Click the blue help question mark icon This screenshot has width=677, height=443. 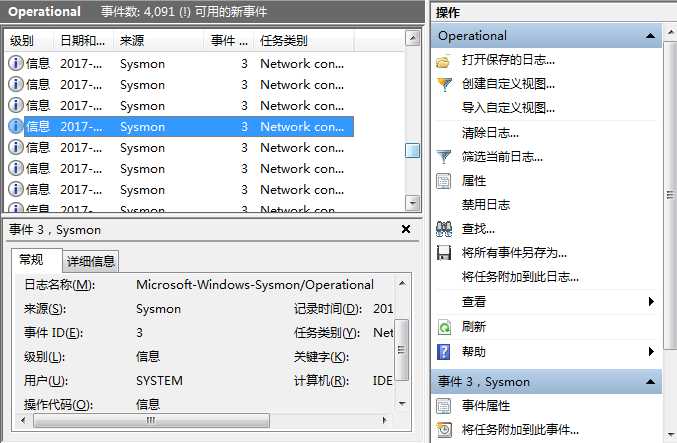444,352
